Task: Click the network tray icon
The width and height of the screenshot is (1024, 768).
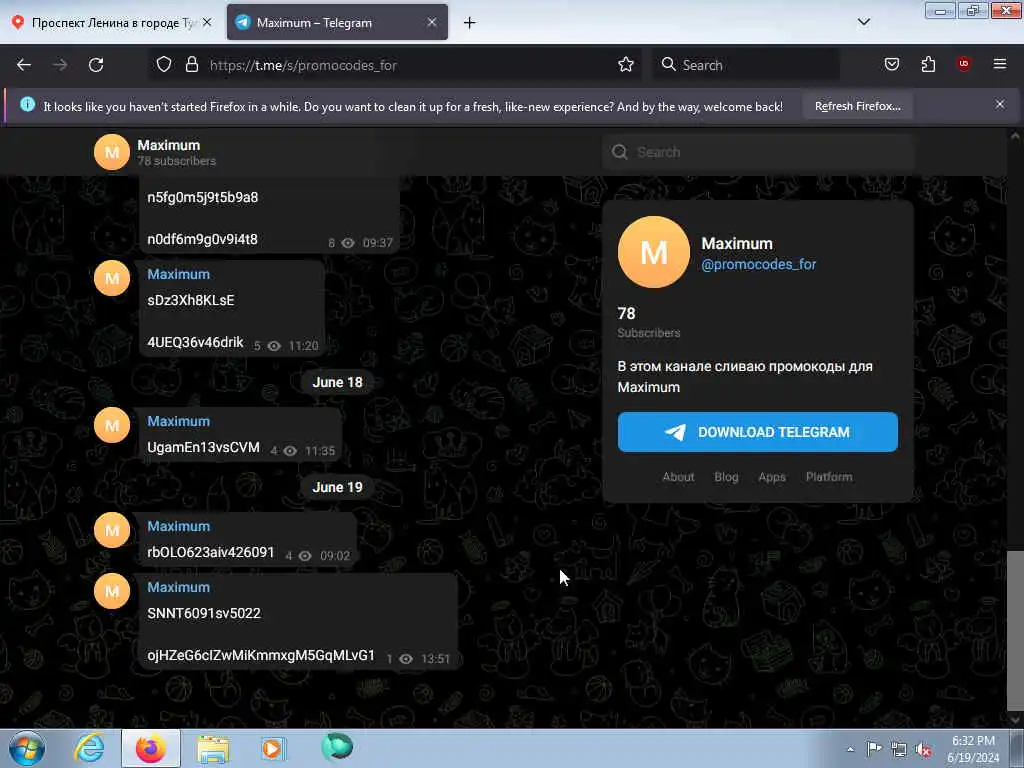Action: [899, 750]
